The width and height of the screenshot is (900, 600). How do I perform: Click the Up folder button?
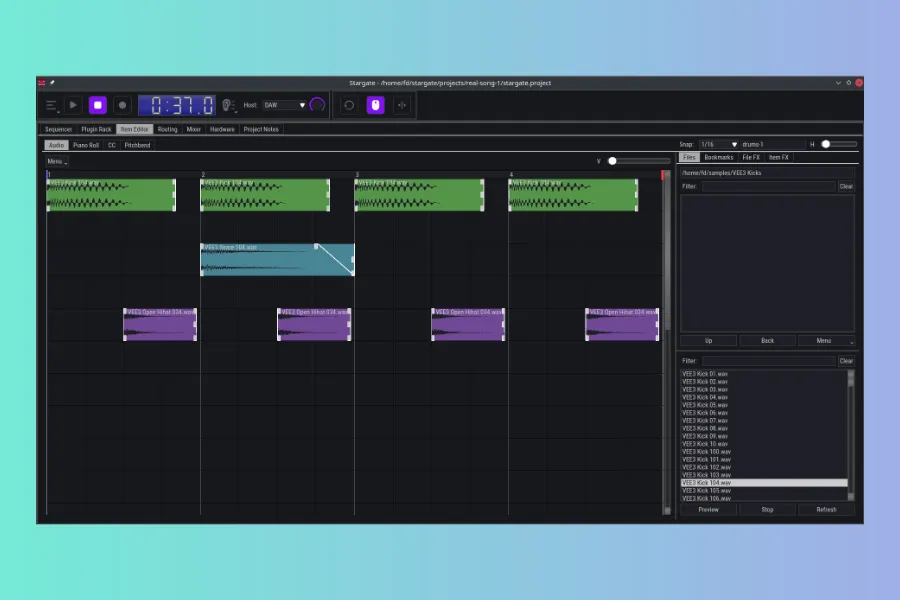tap(708, 340)
